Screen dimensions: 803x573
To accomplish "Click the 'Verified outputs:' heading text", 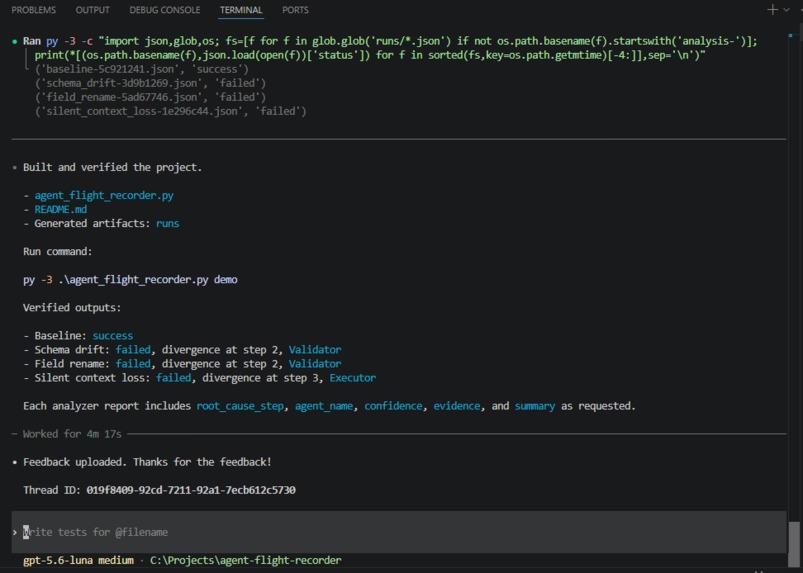I will (x=72, y=308).
